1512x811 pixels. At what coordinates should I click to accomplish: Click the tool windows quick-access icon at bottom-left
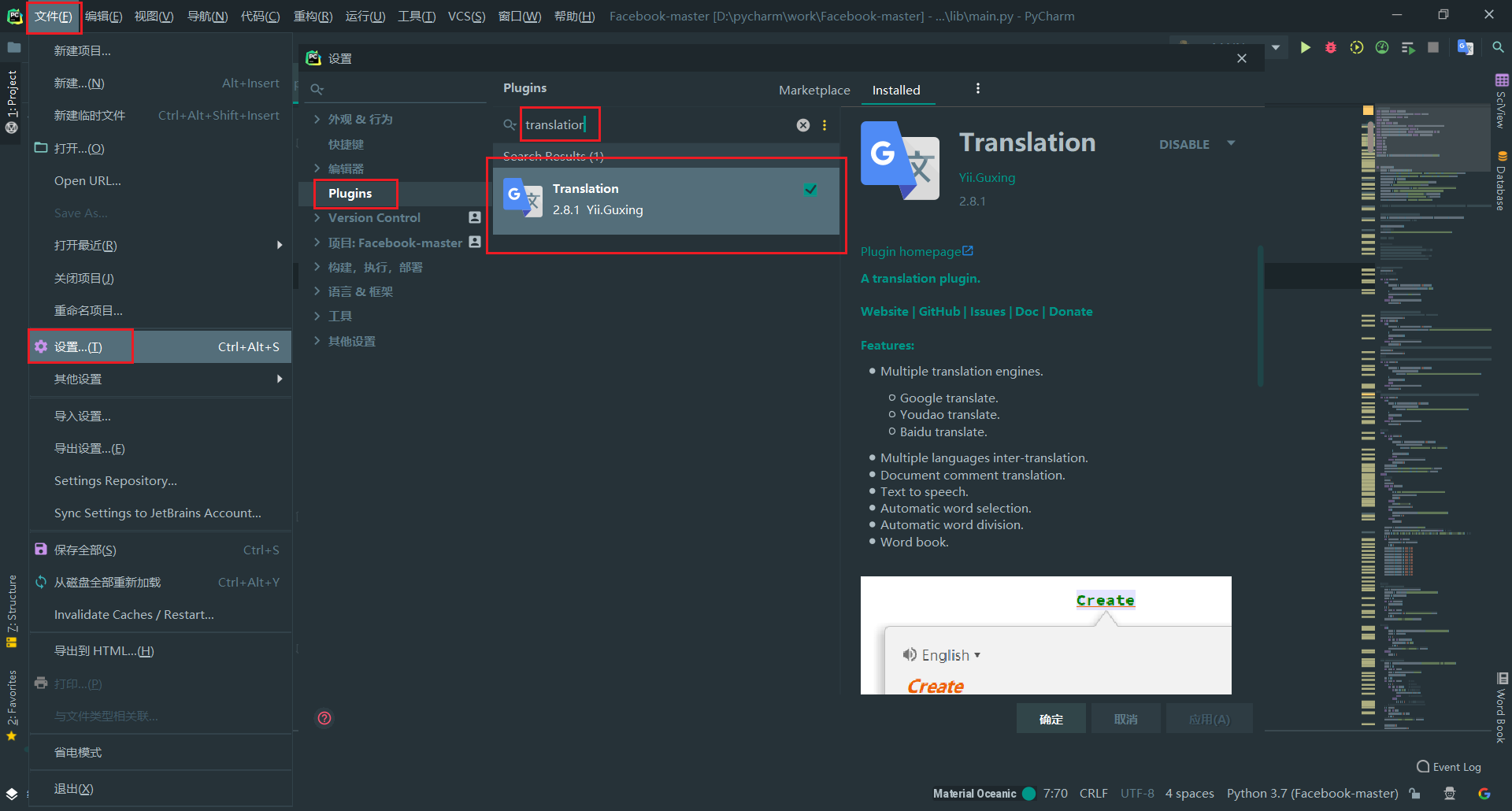12,794
